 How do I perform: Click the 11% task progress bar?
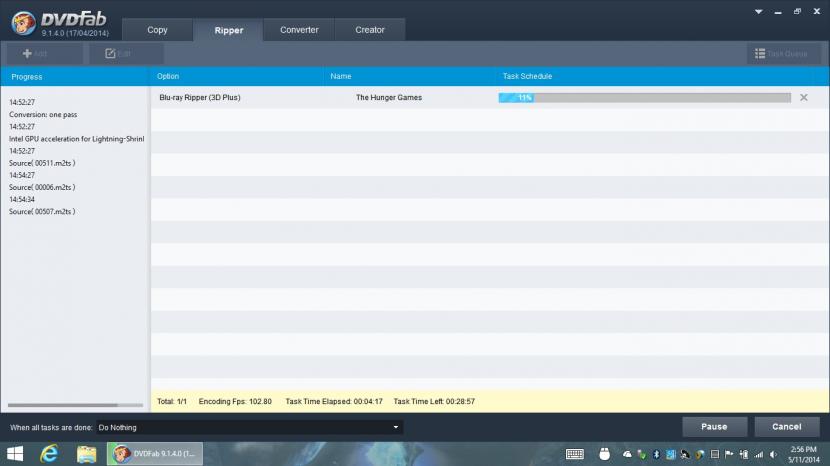(x=644, y=97)
